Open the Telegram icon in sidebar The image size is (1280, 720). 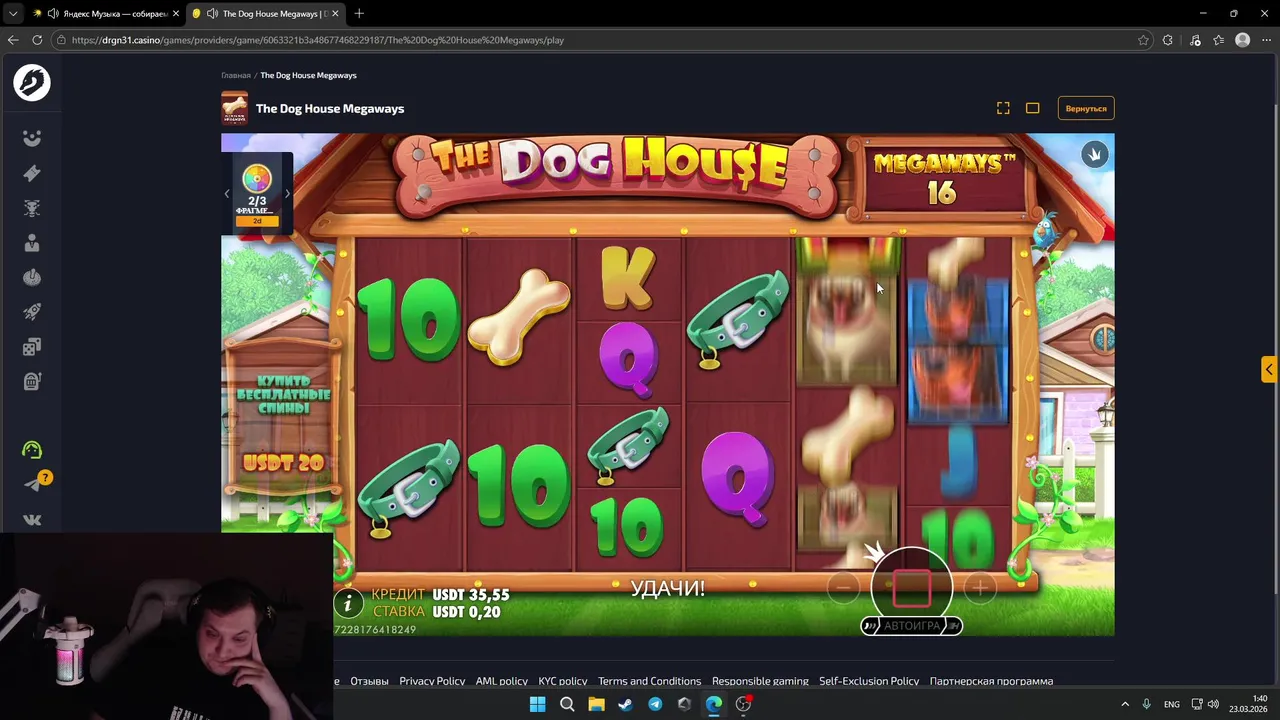[32, 485]
